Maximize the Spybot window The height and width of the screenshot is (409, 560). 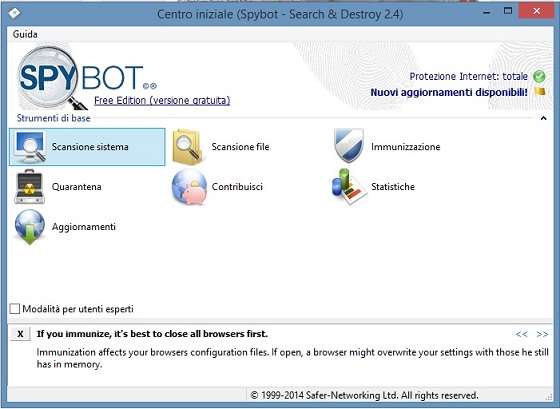508,11
